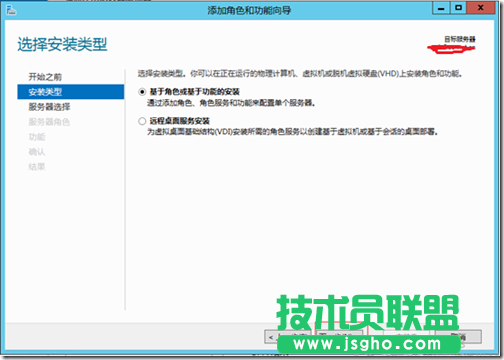The image size is (504, 360).
Task: Click wizard icon in title bar
Action: (11, 10)
